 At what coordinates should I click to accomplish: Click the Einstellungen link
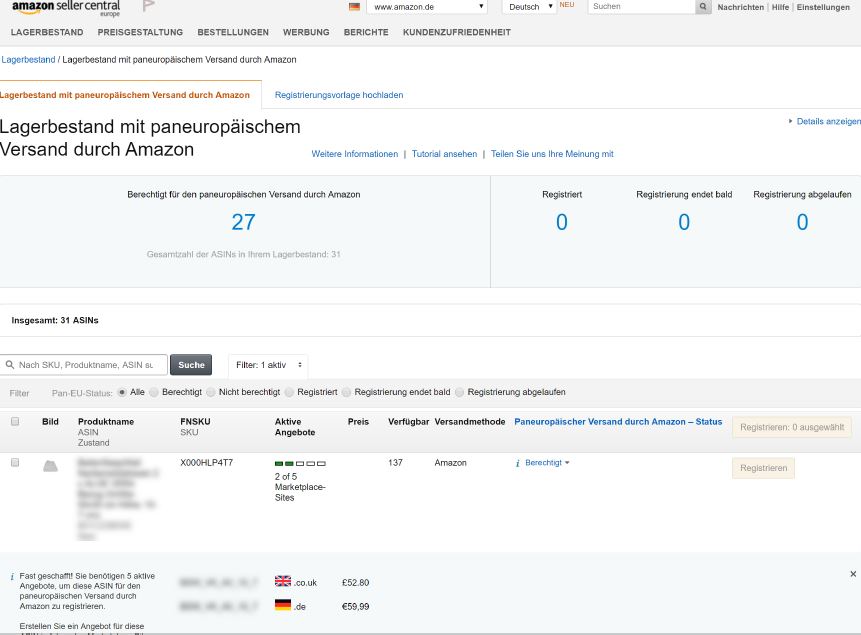point(823,7)
